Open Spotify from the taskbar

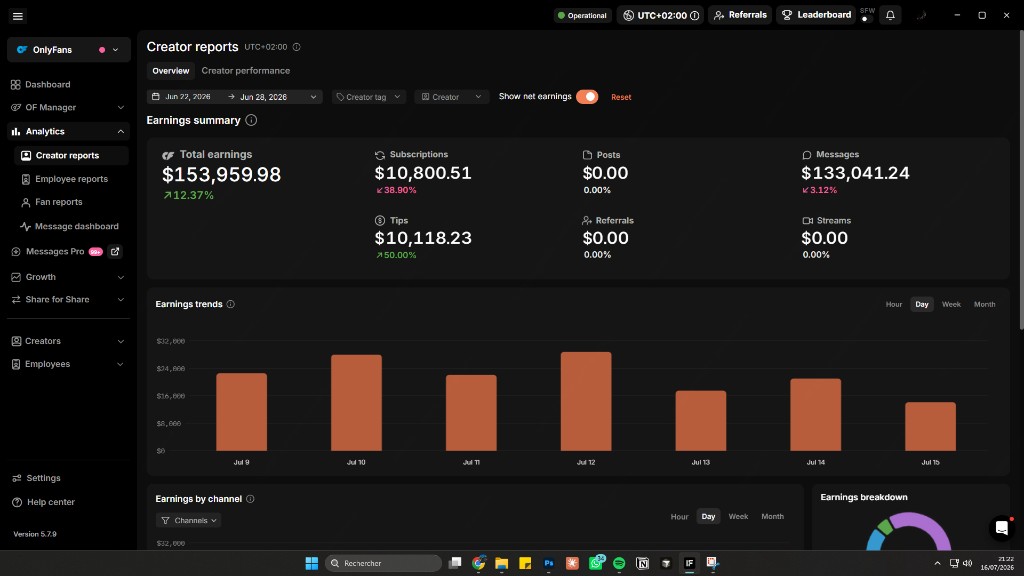(619, 563)
